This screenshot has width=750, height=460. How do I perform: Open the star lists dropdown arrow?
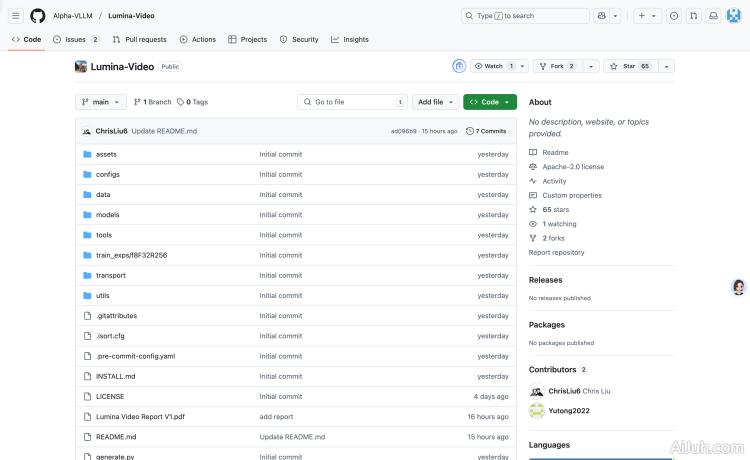[667, 66]
